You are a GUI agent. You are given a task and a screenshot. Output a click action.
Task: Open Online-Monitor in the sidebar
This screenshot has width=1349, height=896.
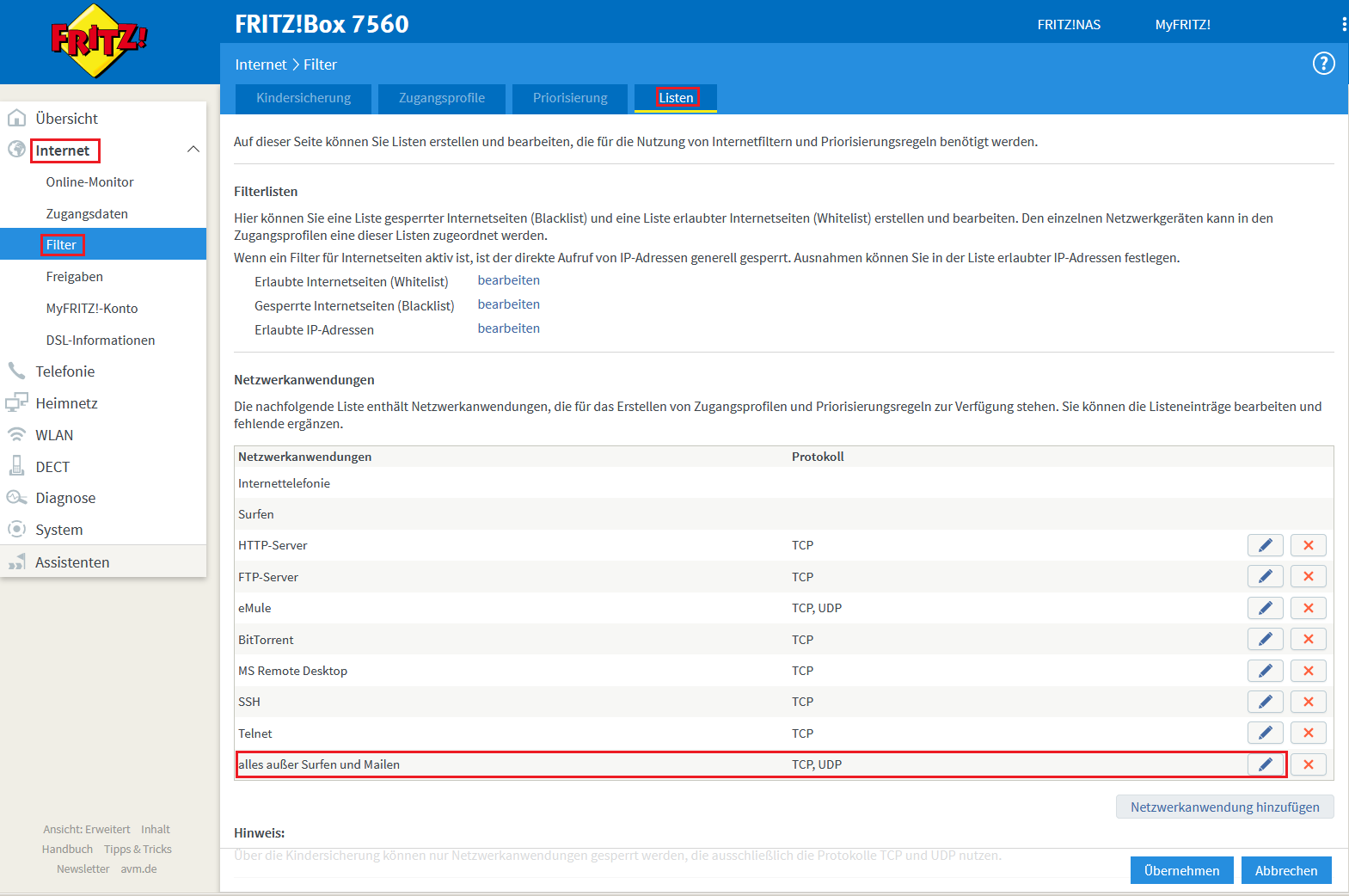[90, 182]
